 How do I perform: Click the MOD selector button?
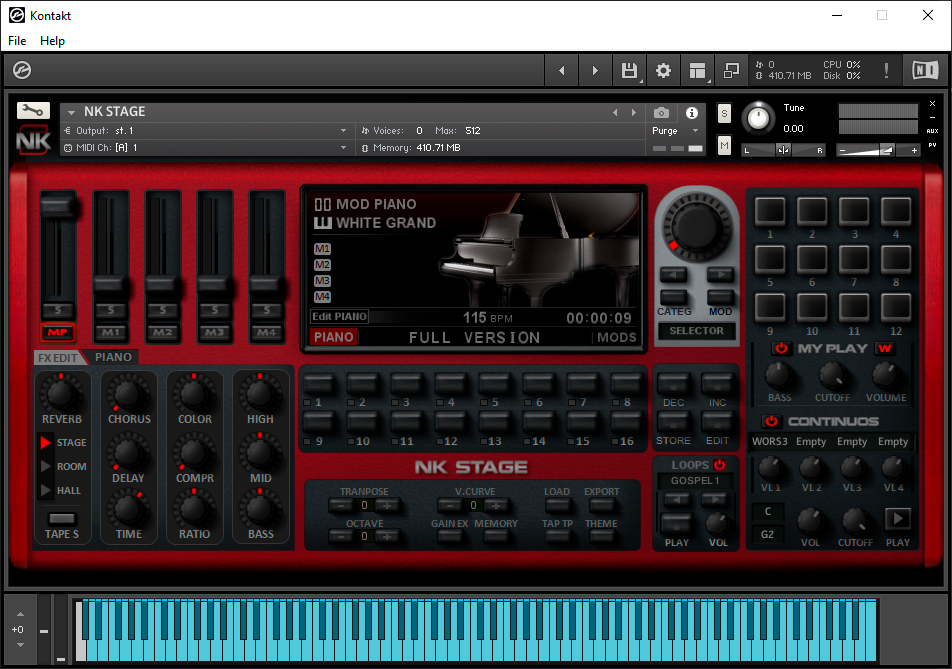point(720,297)
